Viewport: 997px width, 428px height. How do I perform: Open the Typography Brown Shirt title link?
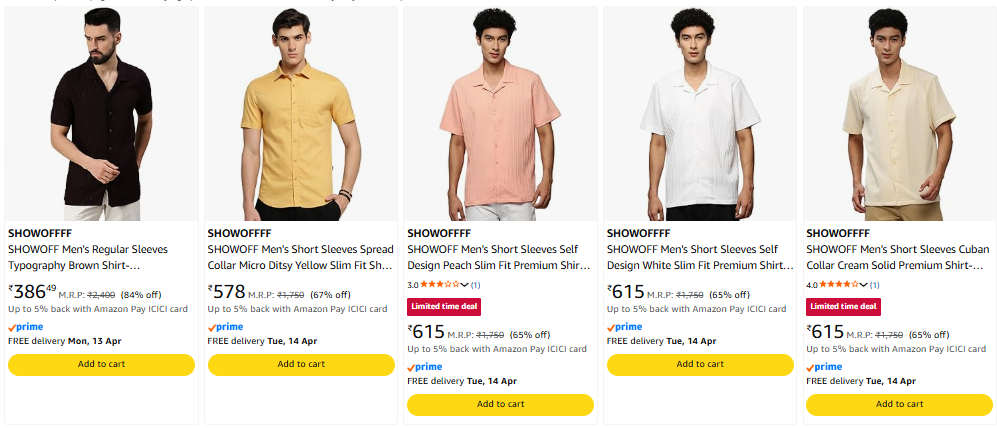click(88, 257)
